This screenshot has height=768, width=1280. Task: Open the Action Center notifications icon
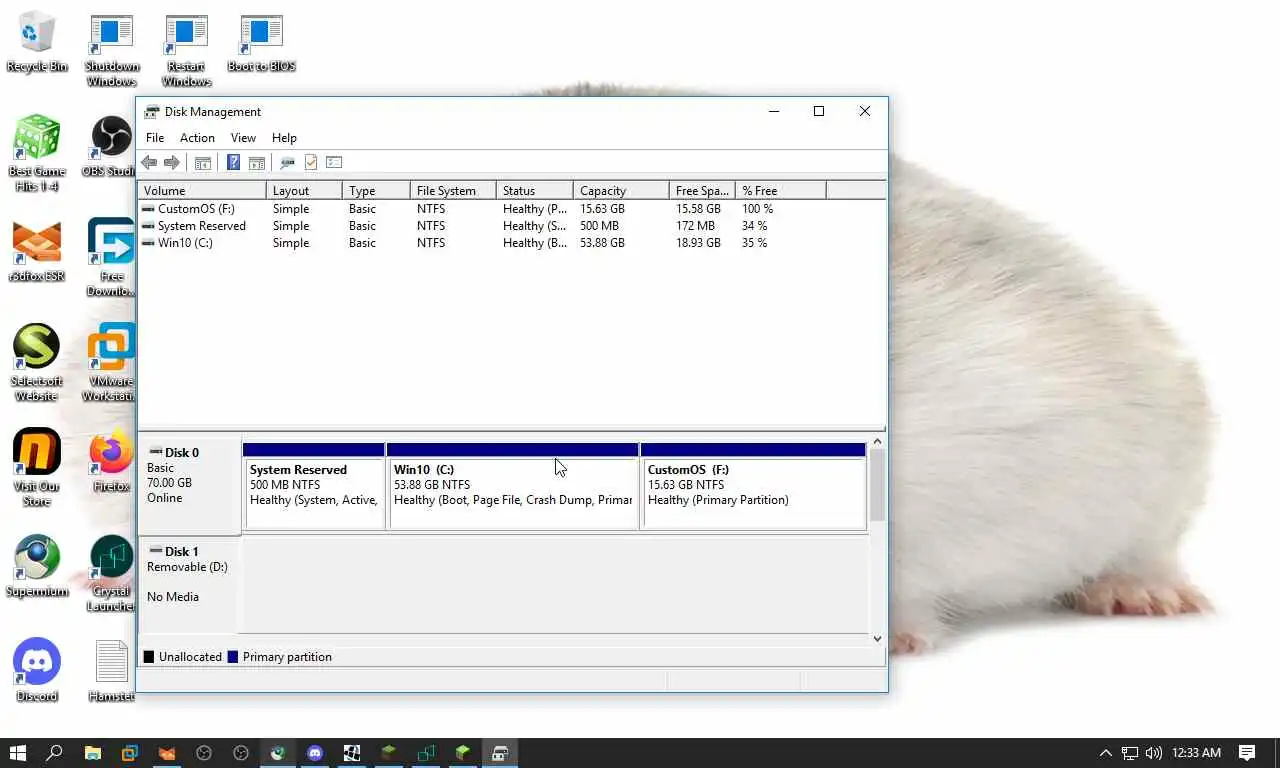click(1247, 753)
